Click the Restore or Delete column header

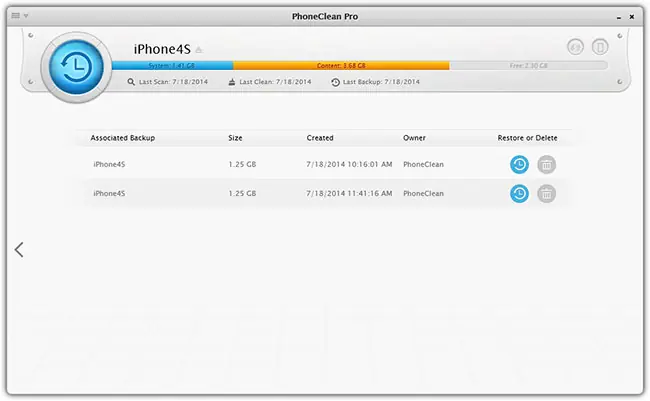pos(527,138)
